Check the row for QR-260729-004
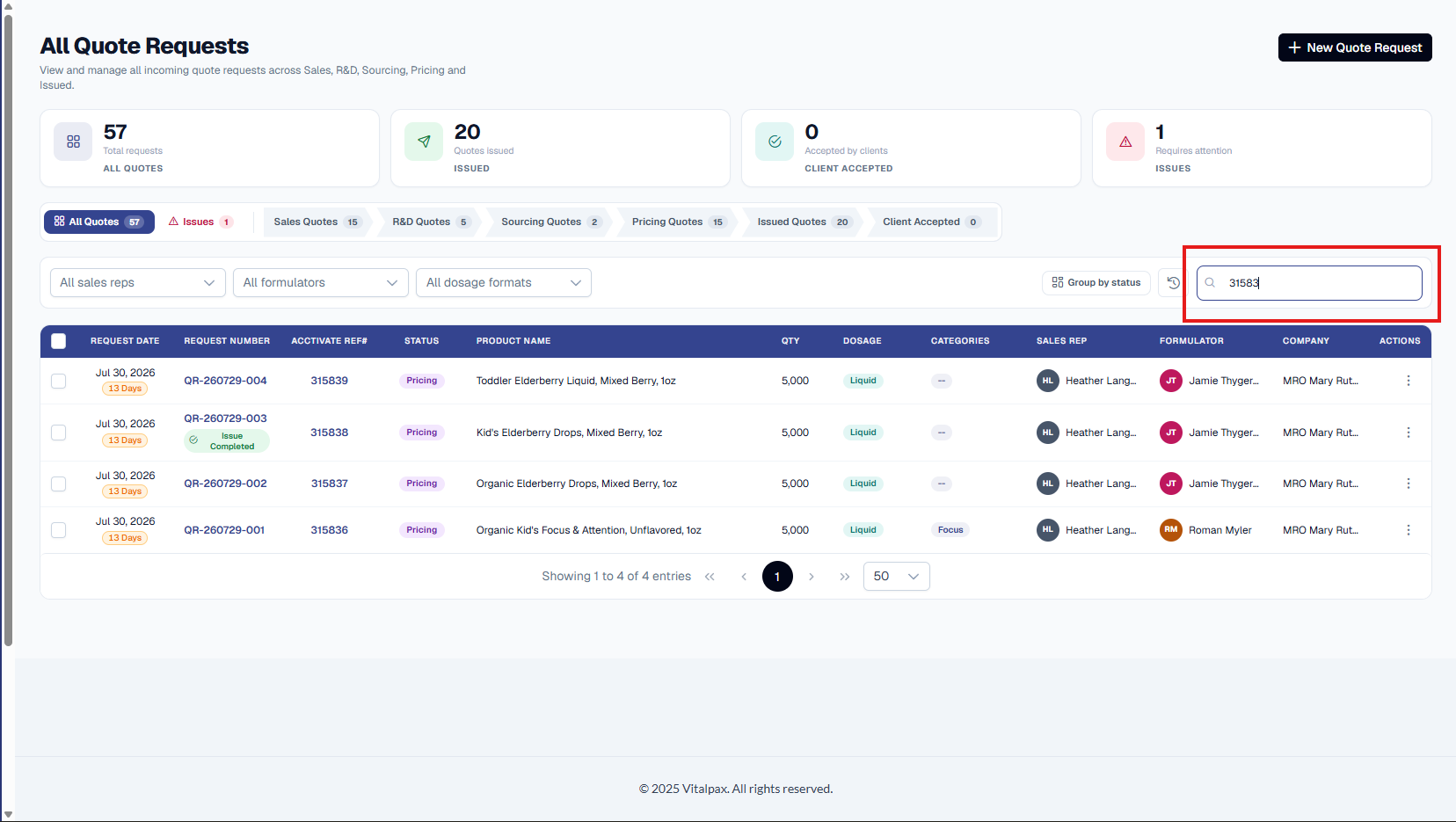This screenshot has width=1456, height=822. 59,381
